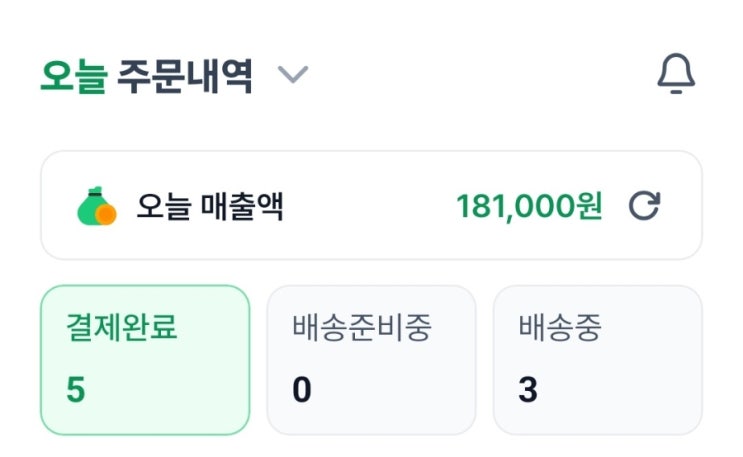This screenshot has width=743, height=457.
Task: Switch to the 배송준비중 tab
Action: [x=370, y=360]
